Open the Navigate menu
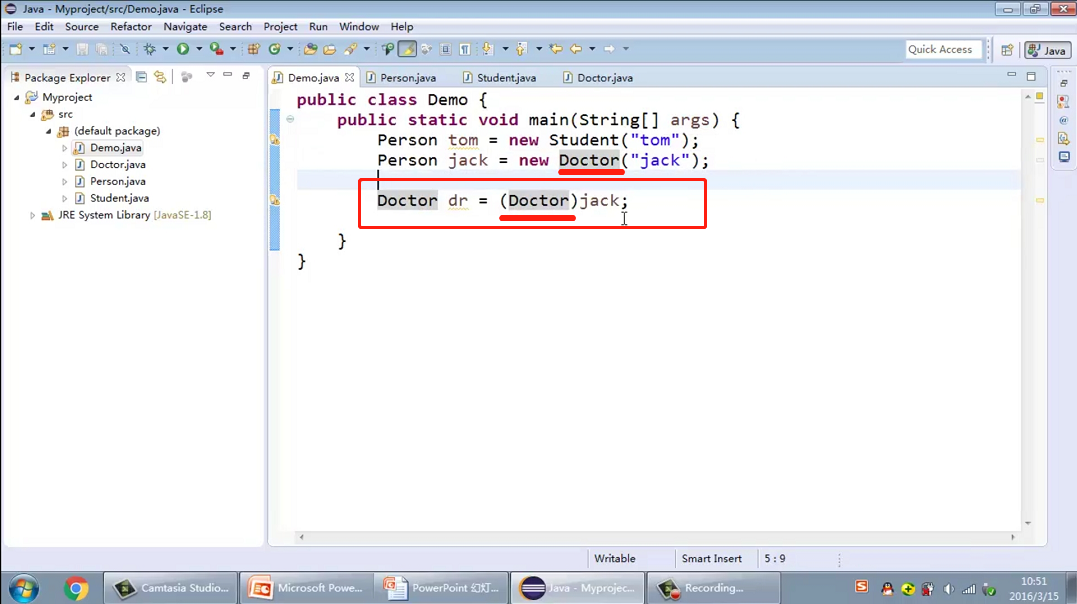Screen dimensions: 1077x604 [x=185, y=27]
